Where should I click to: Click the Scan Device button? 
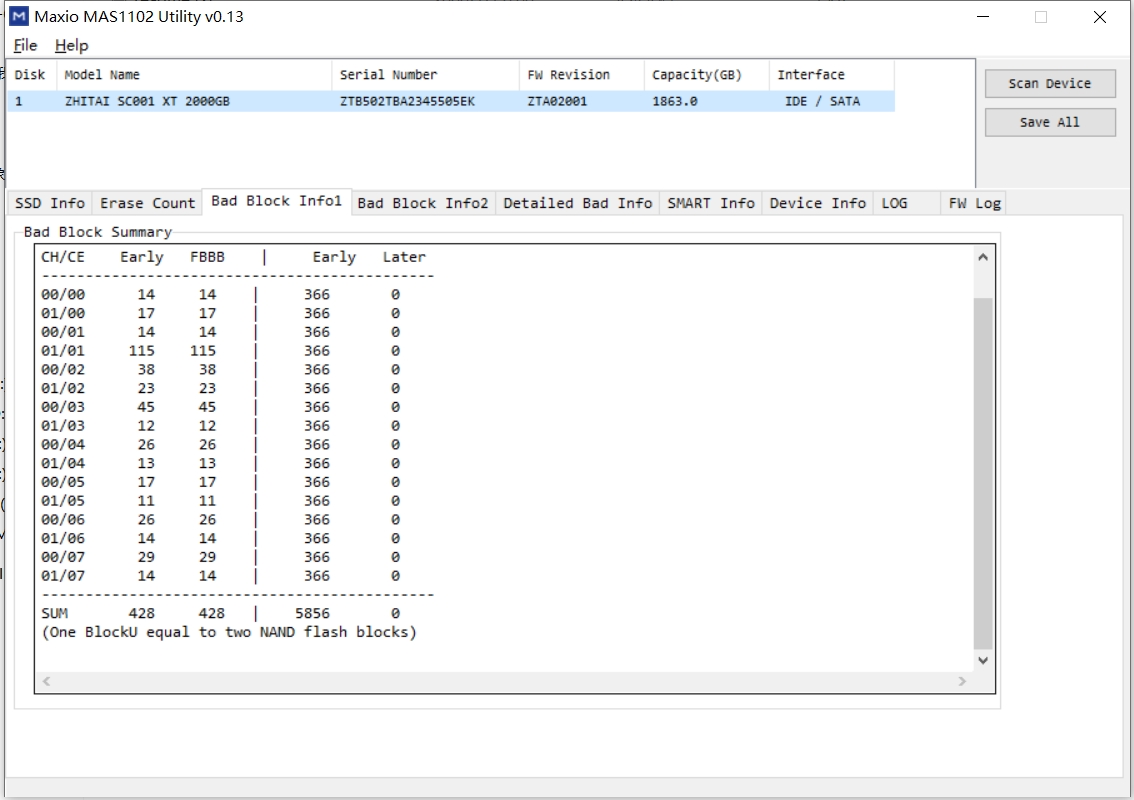pos(1049,84)
